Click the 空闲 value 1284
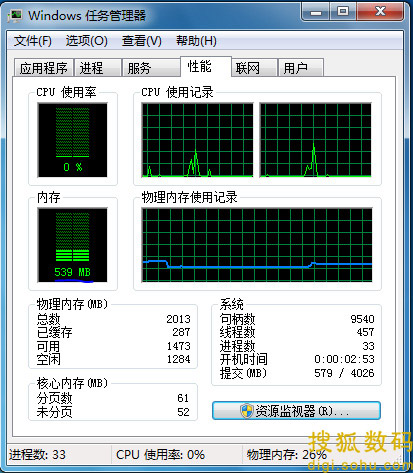 pyautogui.click(x=178, y=359)
